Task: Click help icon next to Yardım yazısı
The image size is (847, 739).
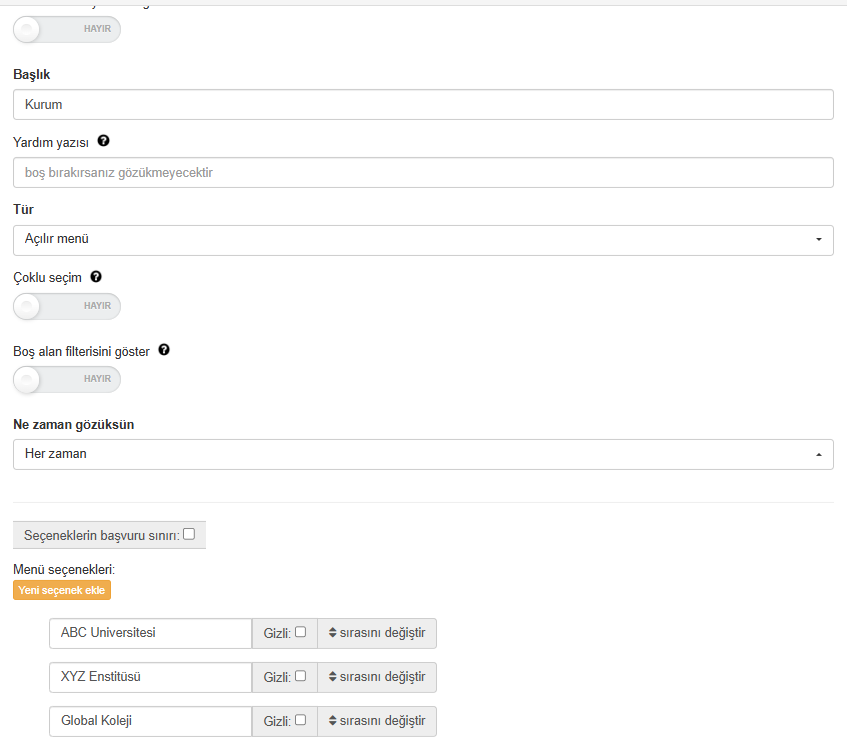Action: coord(103,142)
